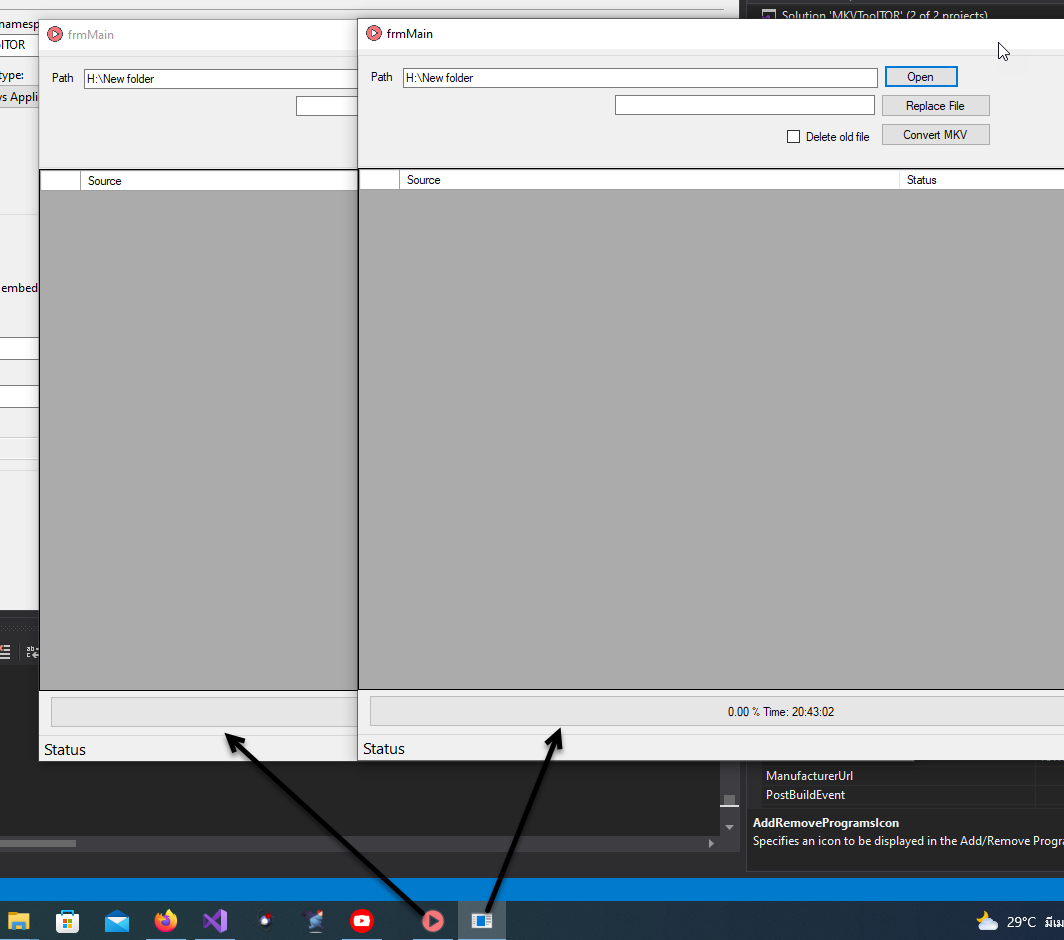Click the frmMain app icon in front title bar
1064x940 pixels.
[374, 33]
